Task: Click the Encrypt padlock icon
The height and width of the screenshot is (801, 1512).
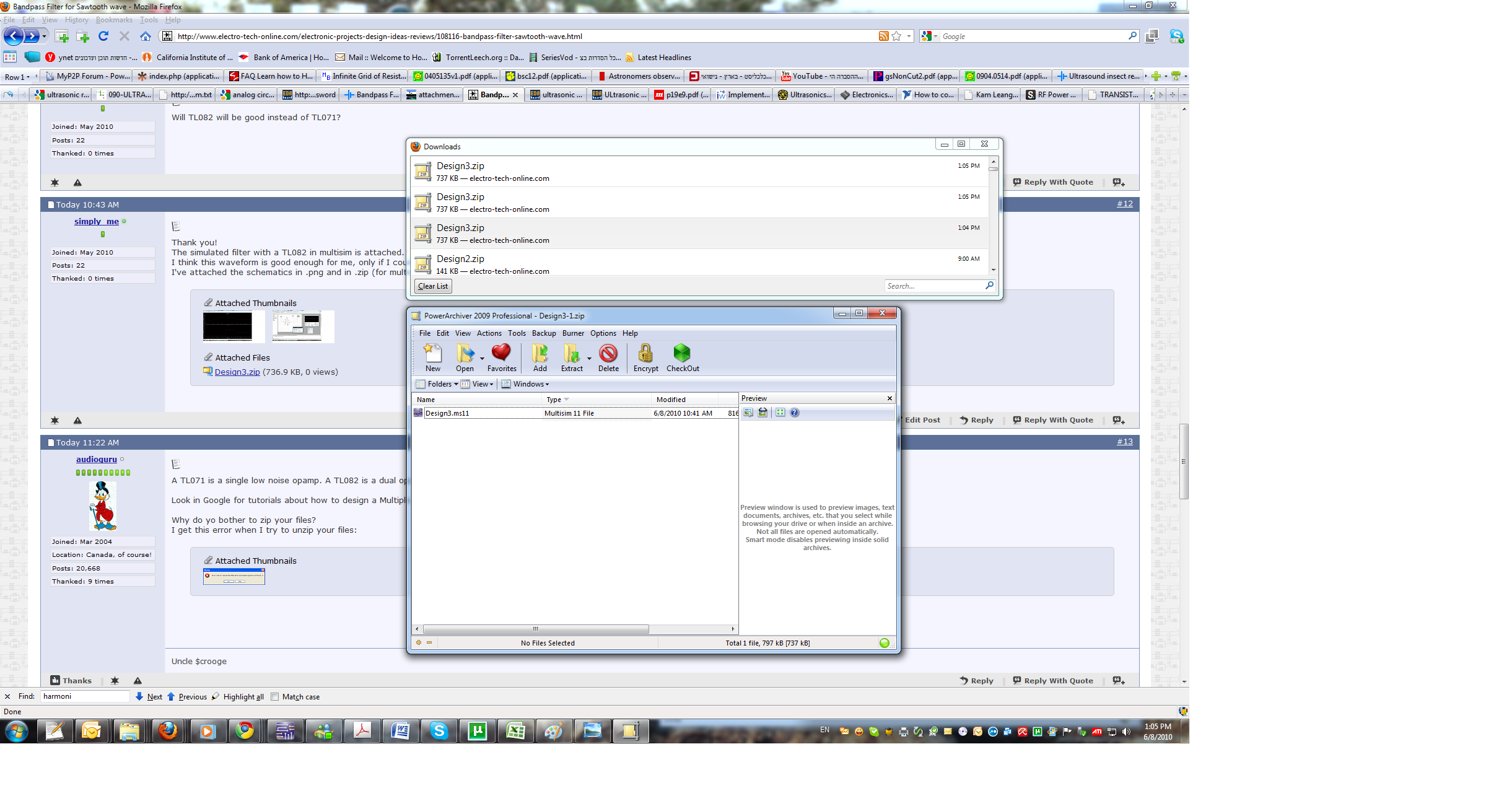Action: 645,358
